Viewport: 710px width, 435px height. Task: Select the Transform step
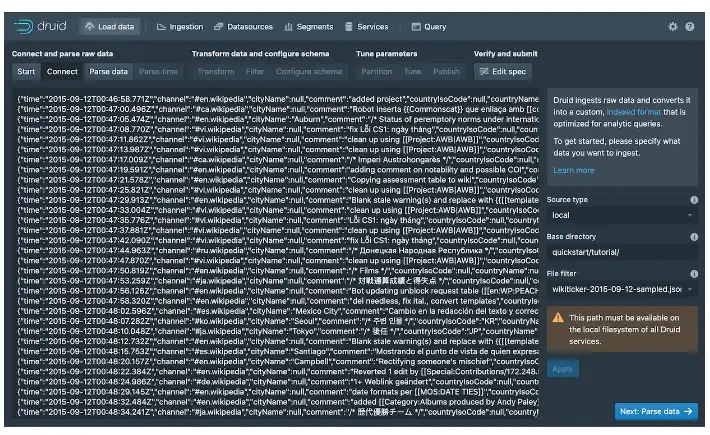pyautogui.click(x=216, y=72)
